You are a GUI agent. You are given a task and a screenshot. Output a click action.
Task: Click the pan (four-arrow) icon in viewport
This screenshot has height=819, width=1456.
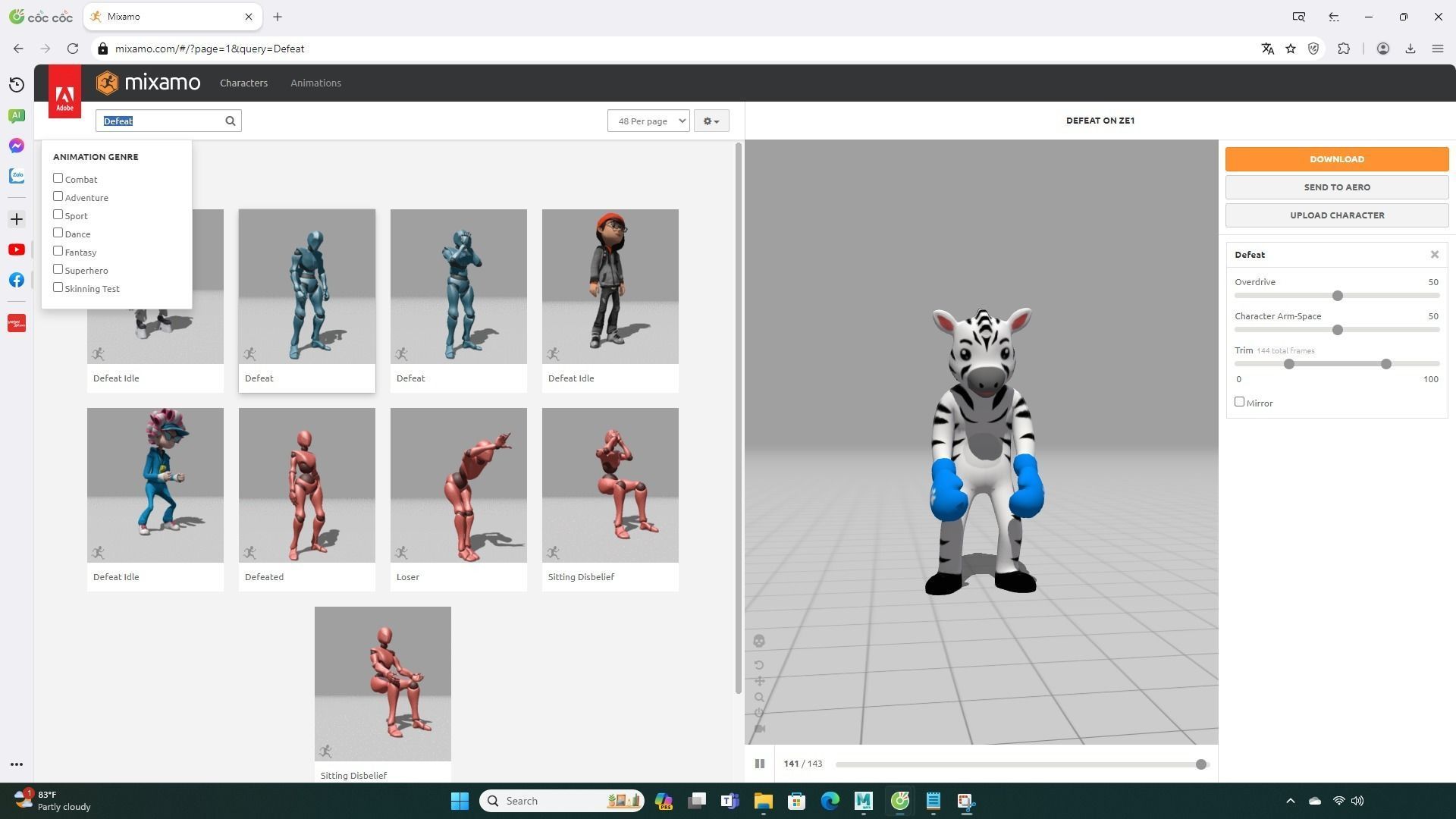pyautogui.click(x=759, y=681)
